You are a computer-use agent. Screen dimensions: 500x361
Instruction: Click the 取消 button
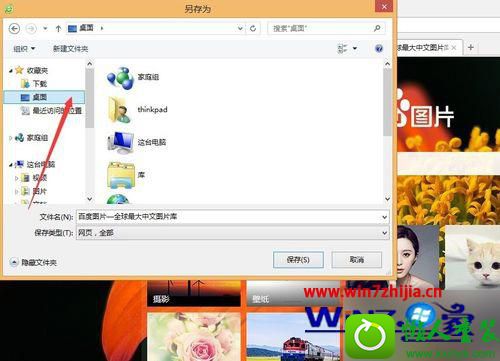point(357,260)
